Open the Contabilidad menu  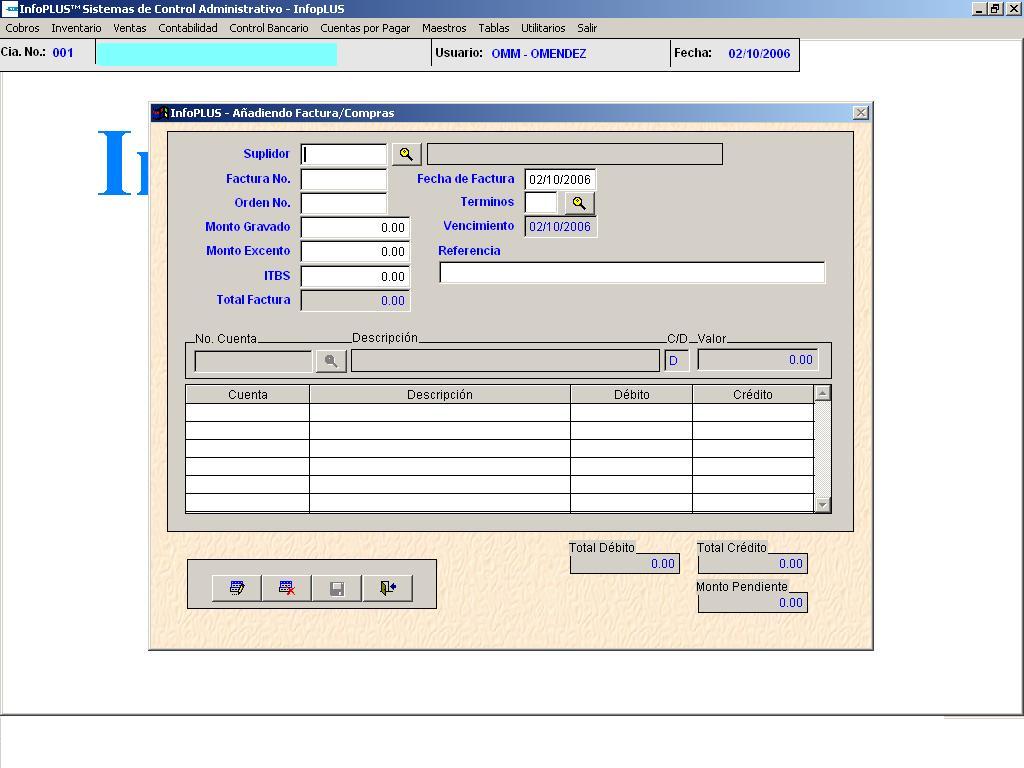coord(188,28)
